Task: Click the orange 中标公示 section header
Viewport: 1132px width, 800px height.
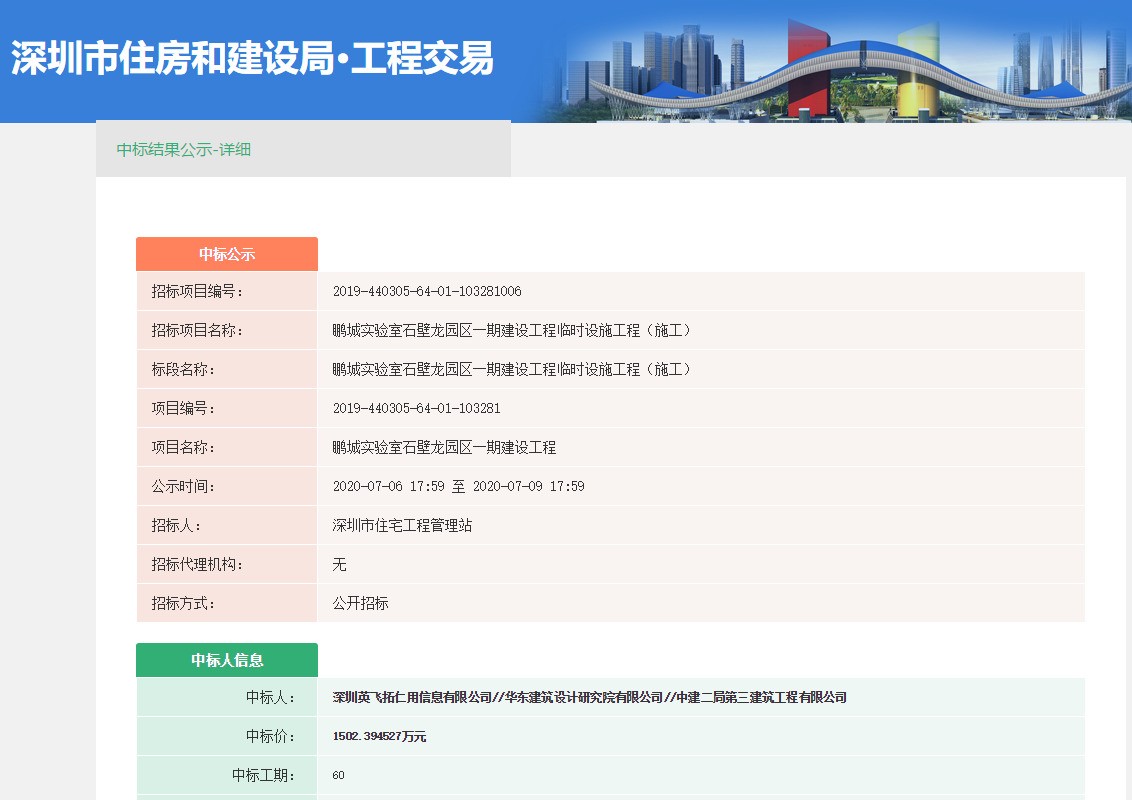Action: coord(227,254)
